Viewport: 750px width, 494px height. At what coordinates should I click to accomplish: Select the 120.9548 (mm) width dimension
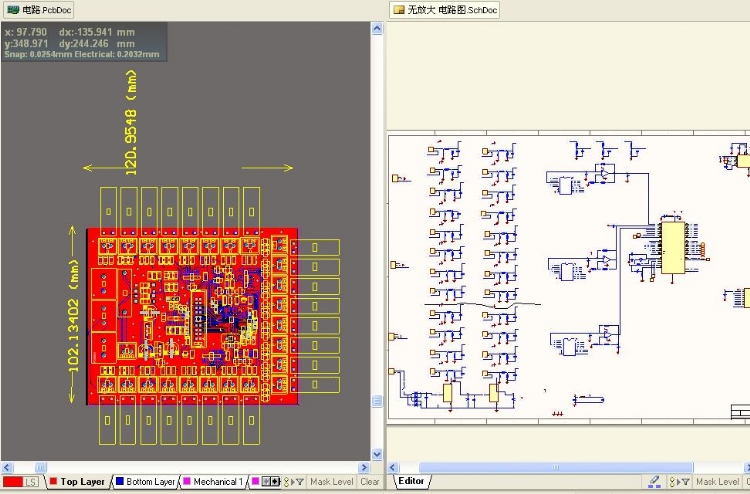click(131, 123)
